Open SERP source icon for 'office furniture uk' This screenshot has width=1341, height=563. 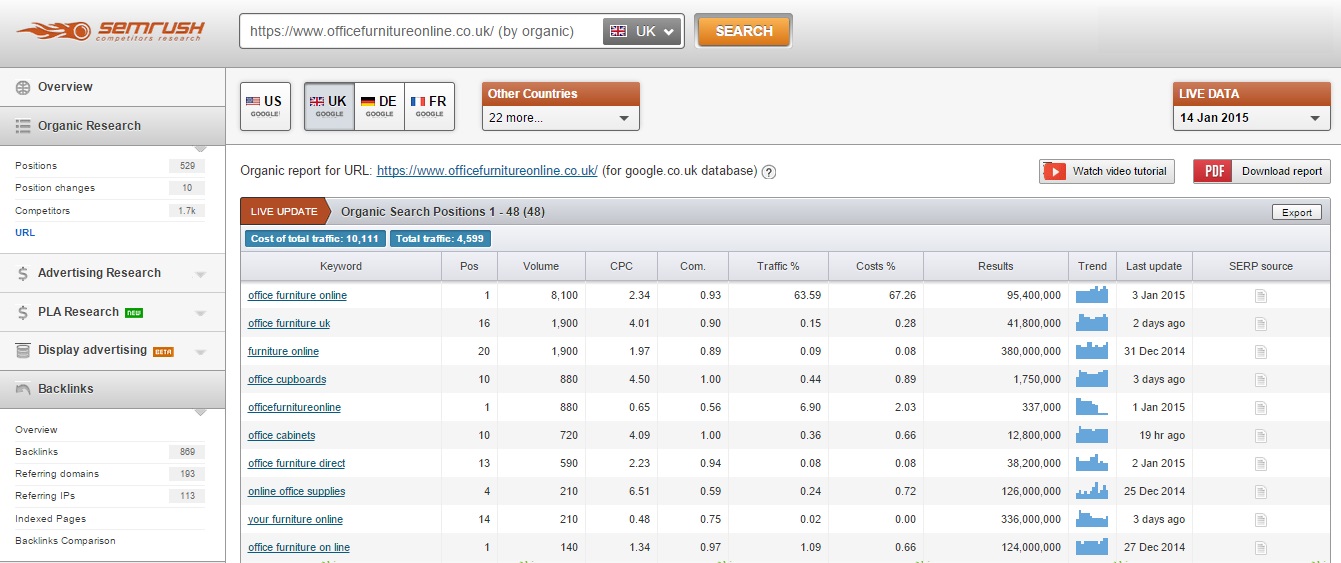tap(1261, 324)
